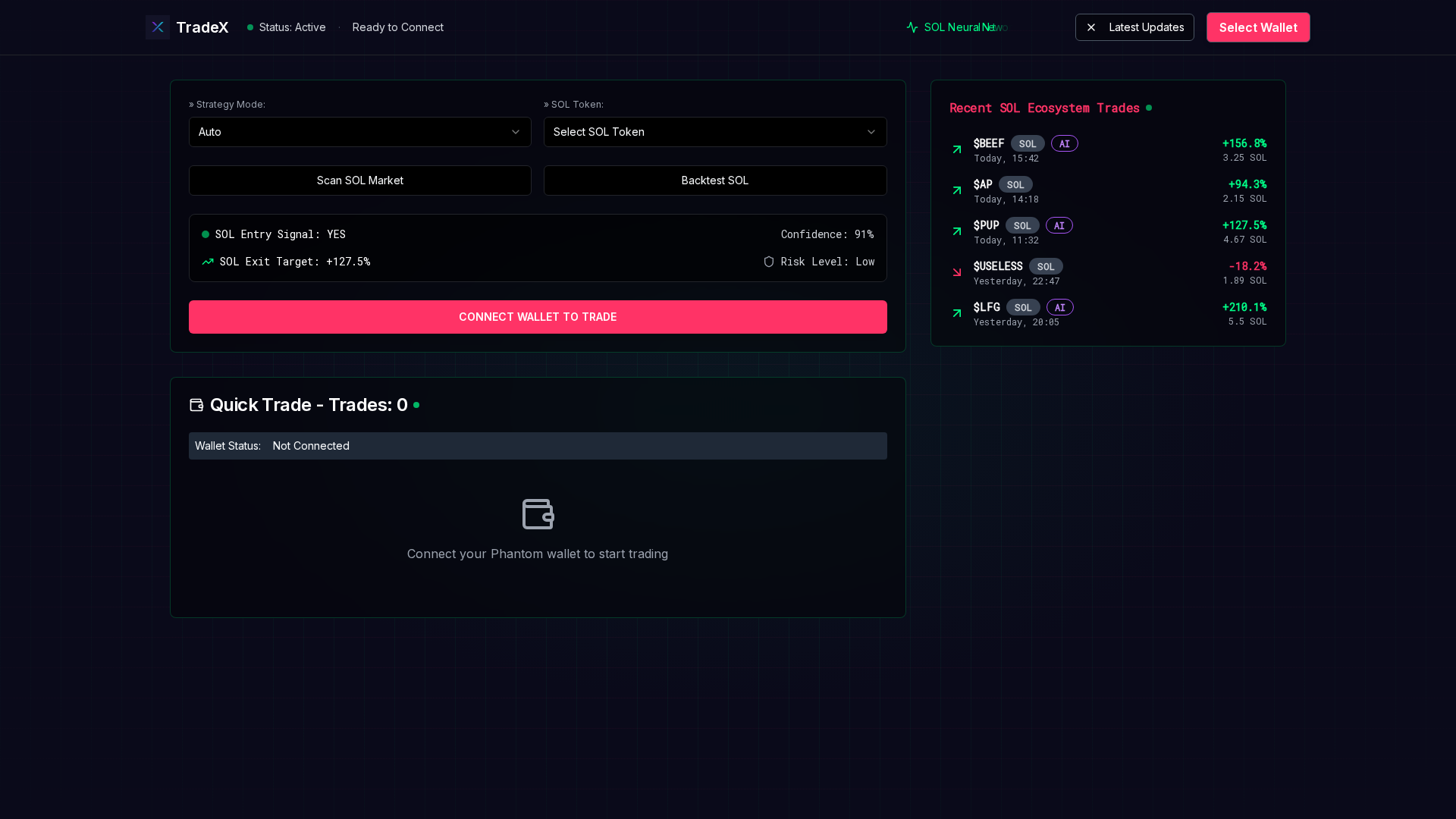Click the Select Wallet button

(x=1258, y=27)
